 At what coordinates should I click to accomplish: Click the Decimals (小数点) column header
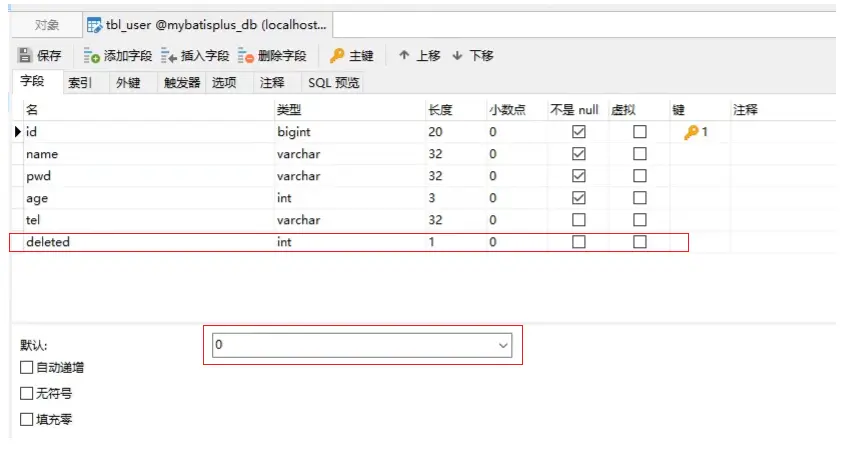point(517,110)
